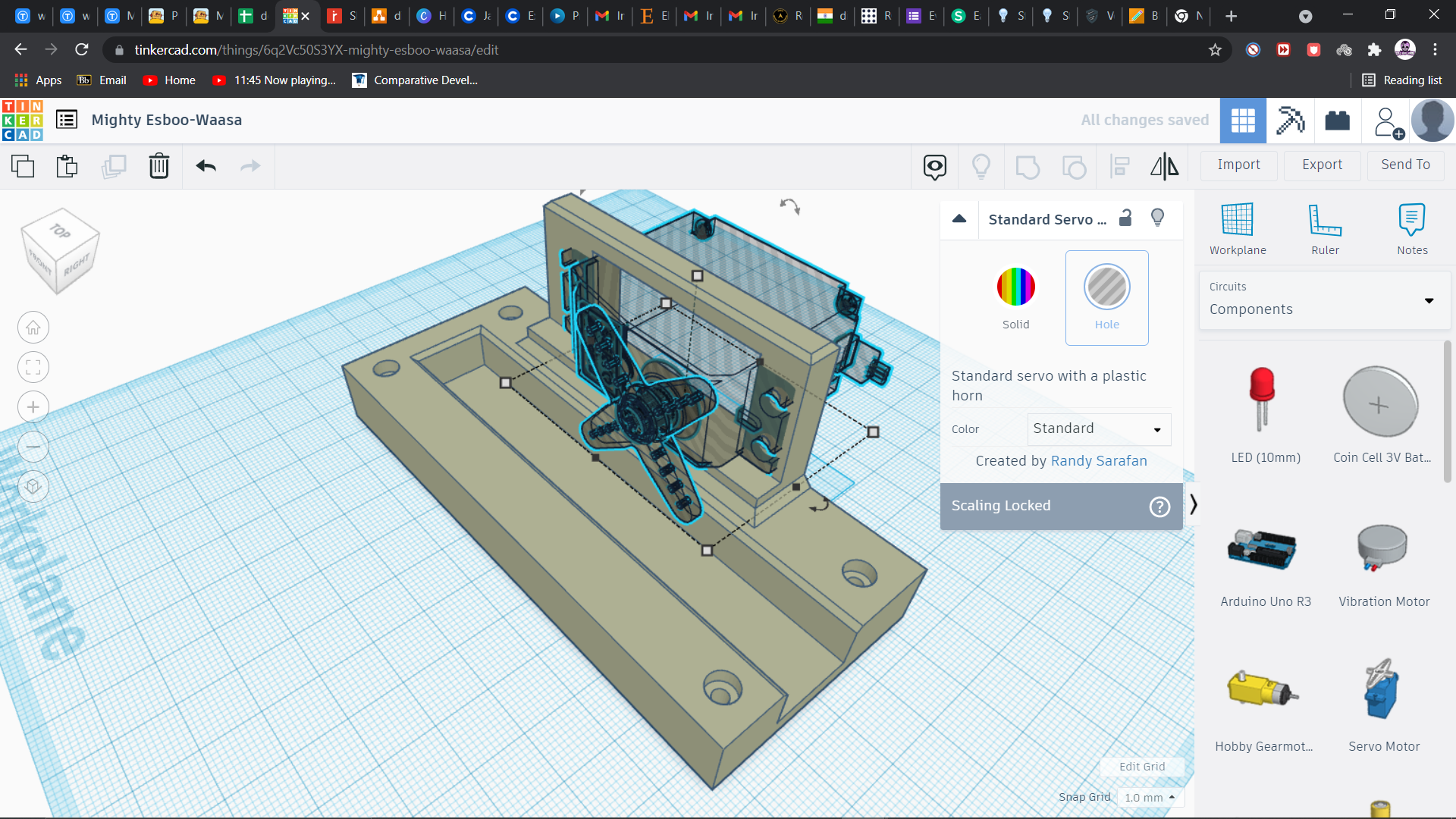Click the Fit all in view icon
1456x819 pixels.
click(33, 368)
